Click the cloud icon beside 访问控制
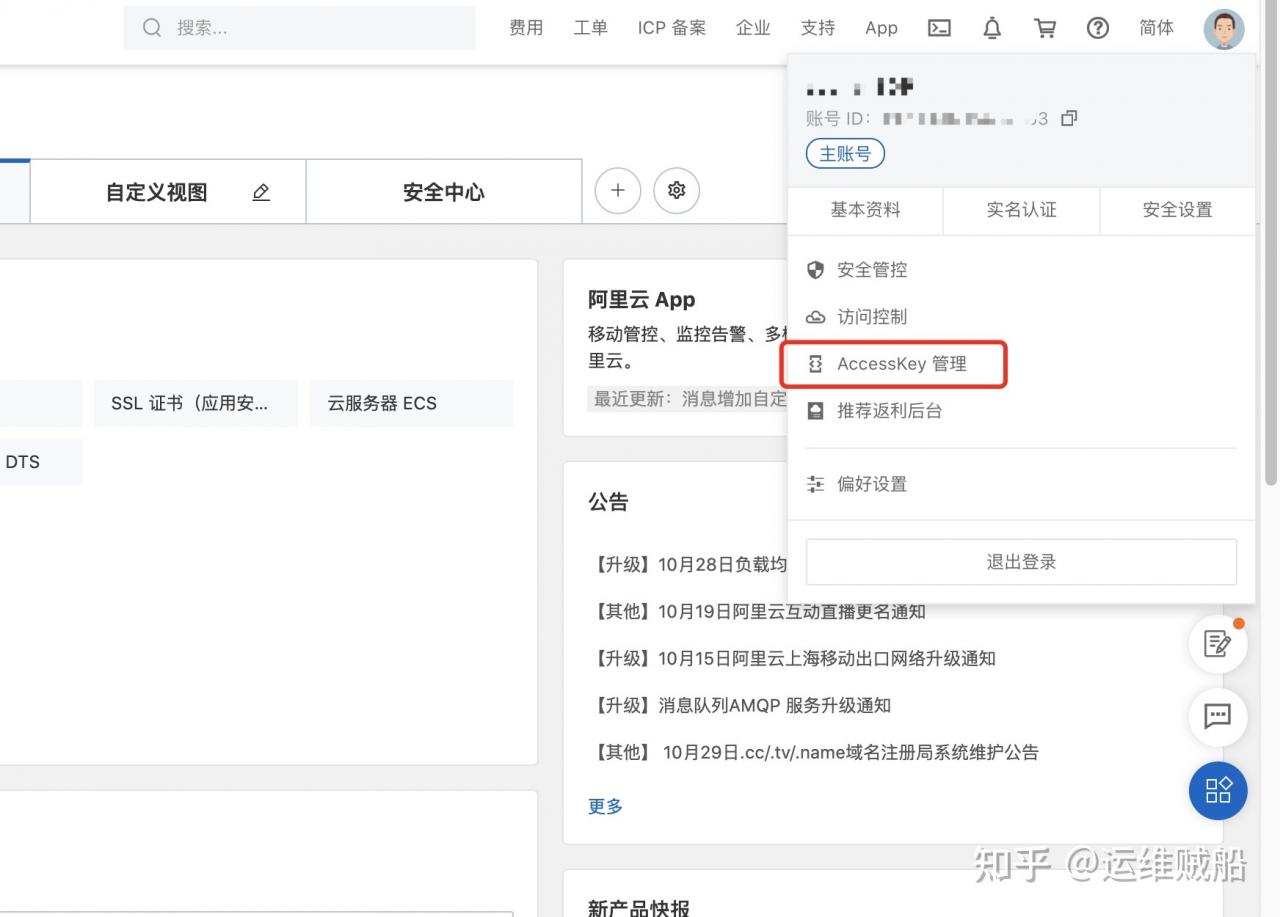Screen dimensions: 1280x917 (816, 317)
